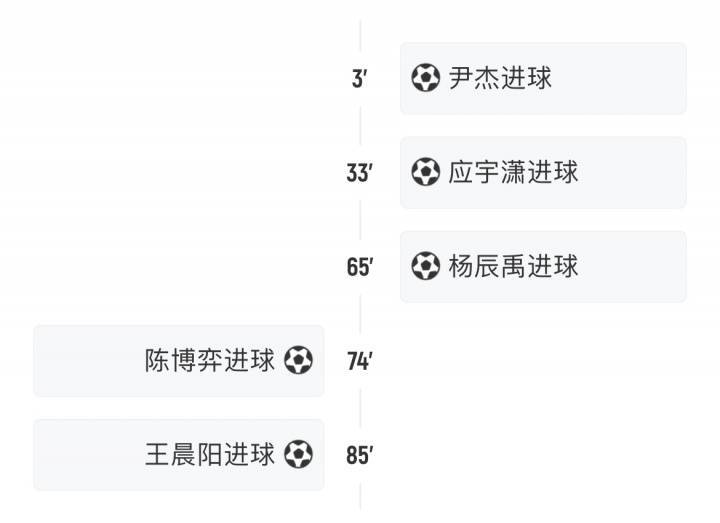This screenshot has height=523, width=720.
Task: Click empty left area of 陈博弈 goal card
Action: tap(87, 360)
